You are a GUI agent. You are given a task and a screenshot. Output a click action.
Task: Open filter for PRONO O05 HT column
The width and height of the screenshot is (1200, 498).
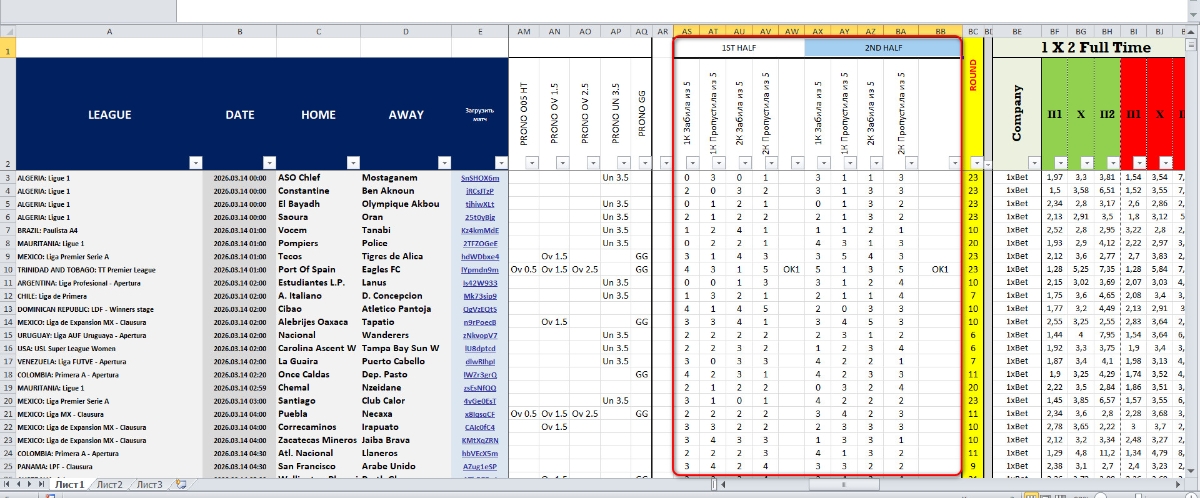click(x=533, y=162)
